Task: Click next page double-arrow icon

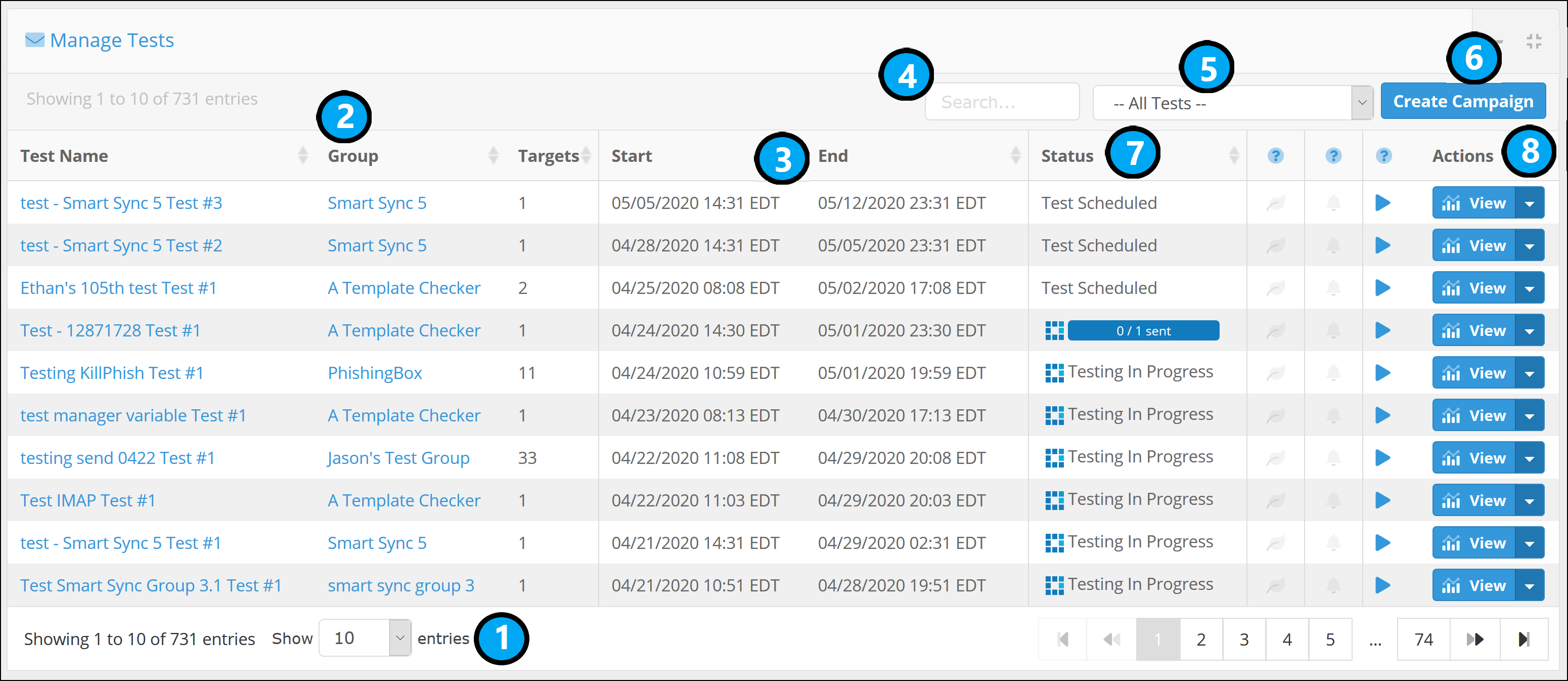Action: pos(1474,639)
